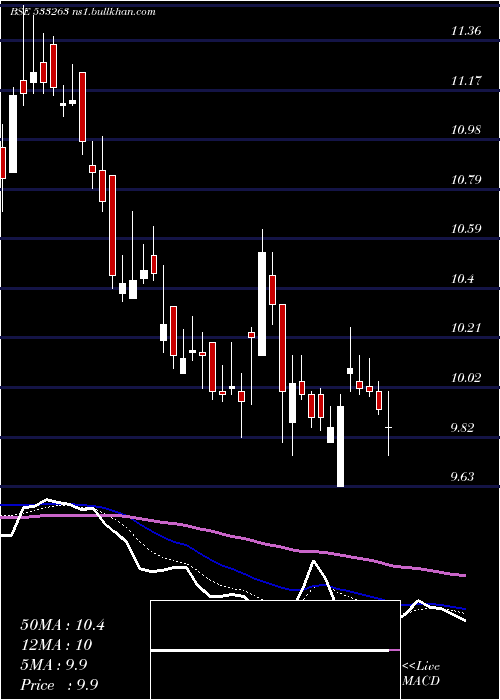Click the 10.79 price axis label
500x700 pixels.
466,180
